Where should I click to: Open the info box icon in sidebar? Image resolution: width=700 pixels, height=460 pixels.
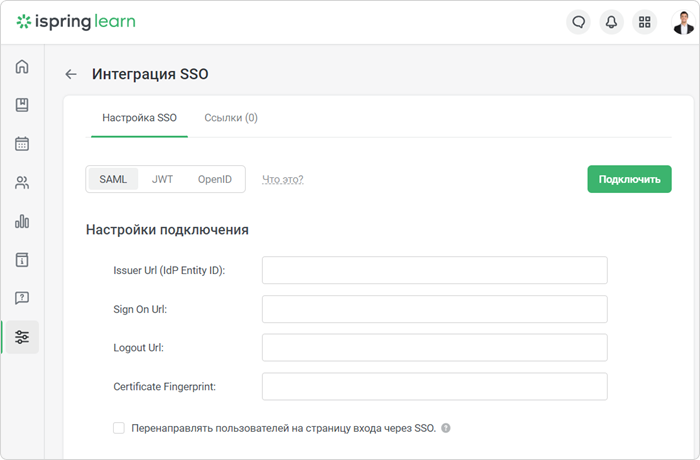pyautogui.click(x=22, y=259)
